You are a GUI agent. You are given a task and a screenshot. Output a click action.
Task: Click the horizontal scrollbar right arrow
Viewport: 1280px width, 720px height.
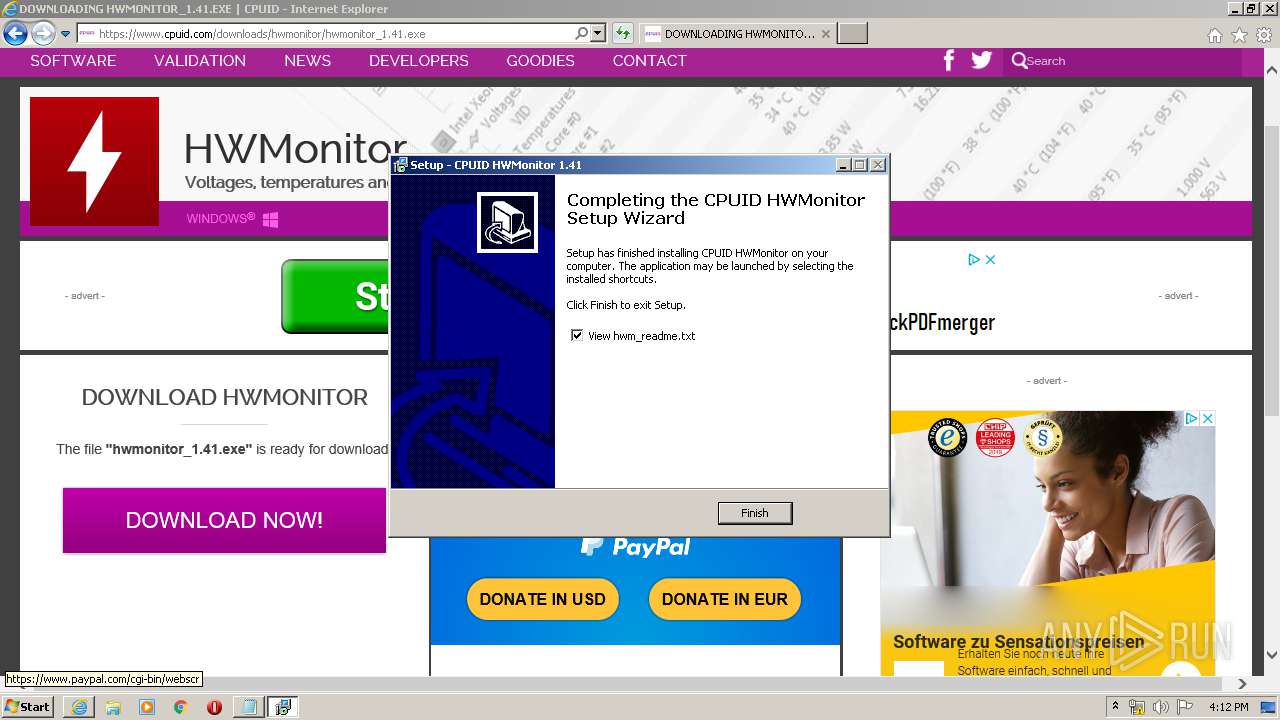[1242, 684]
